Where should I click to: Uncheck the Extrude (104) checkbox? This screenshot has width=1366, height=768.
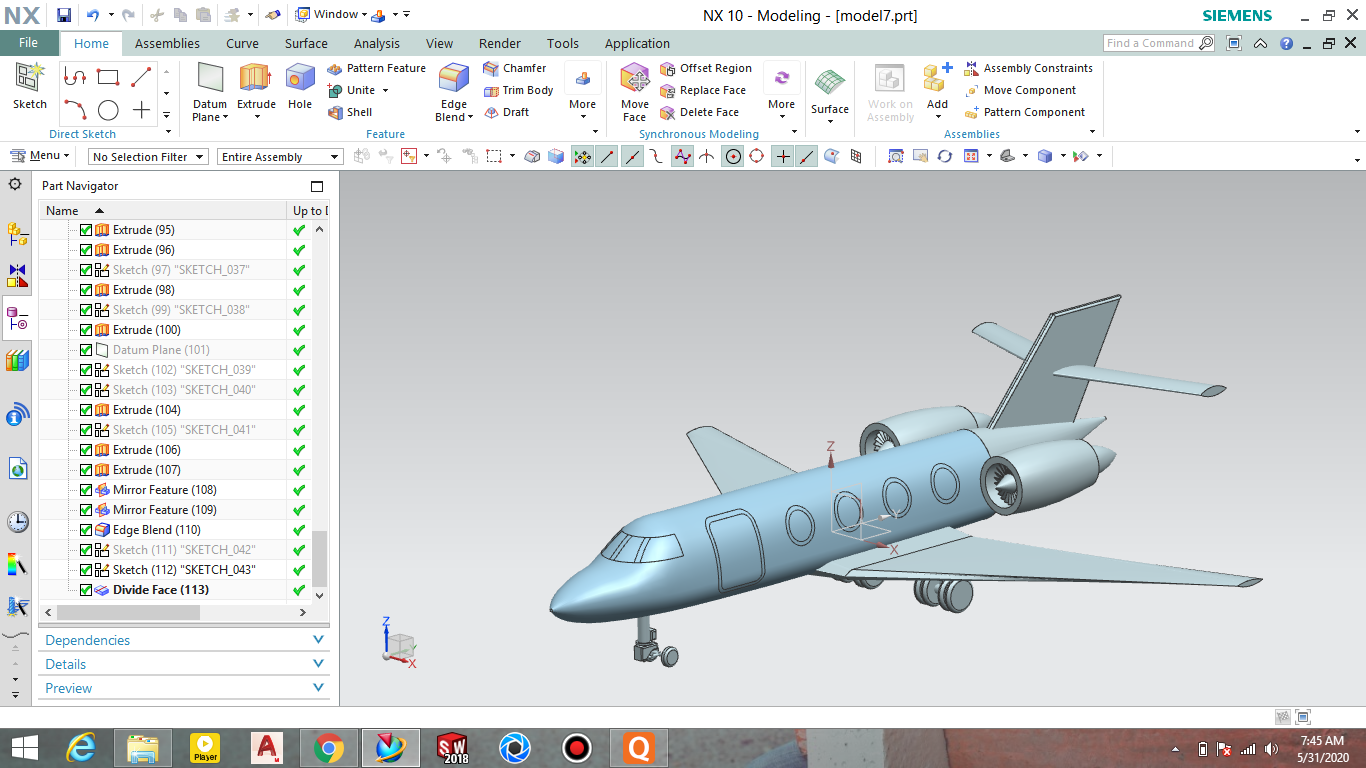tap(86, 410)
